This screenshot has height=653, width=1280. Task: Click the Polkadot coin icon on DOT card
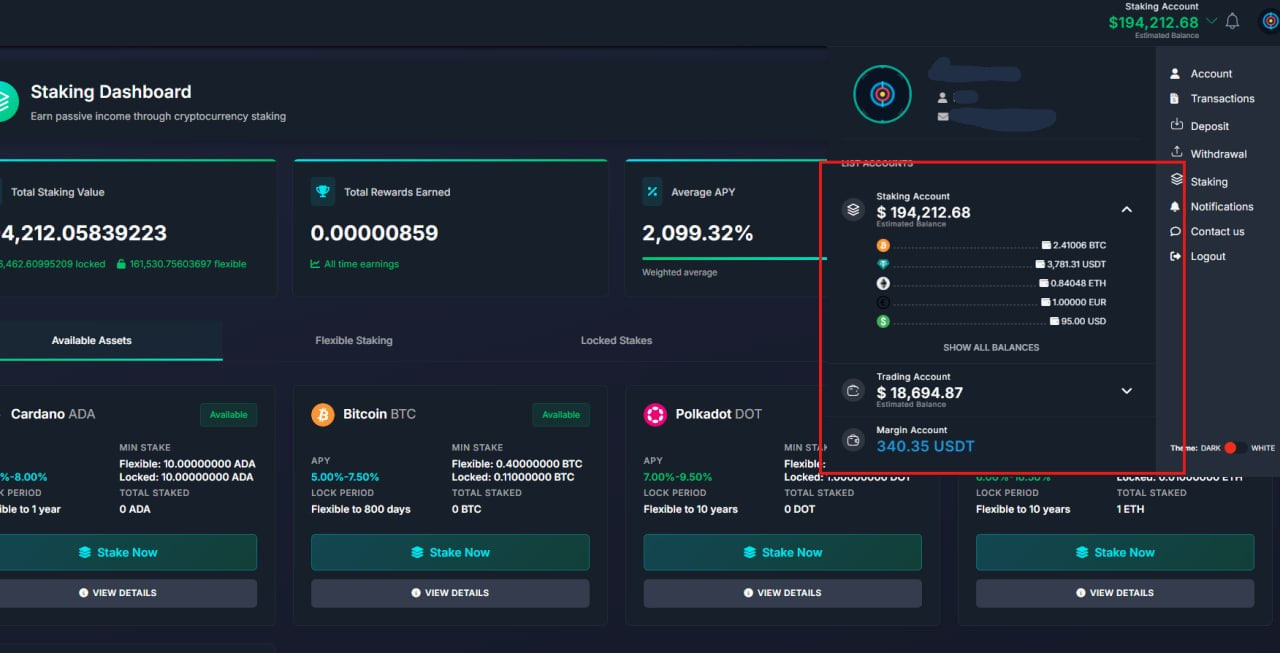(655, 414)
